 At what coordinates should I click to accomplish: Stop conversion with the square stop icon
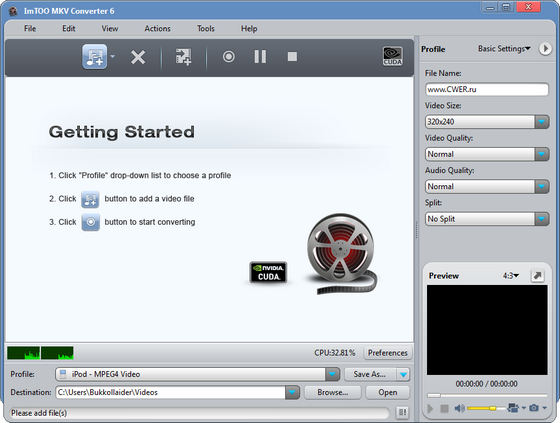tap(292, 56)
